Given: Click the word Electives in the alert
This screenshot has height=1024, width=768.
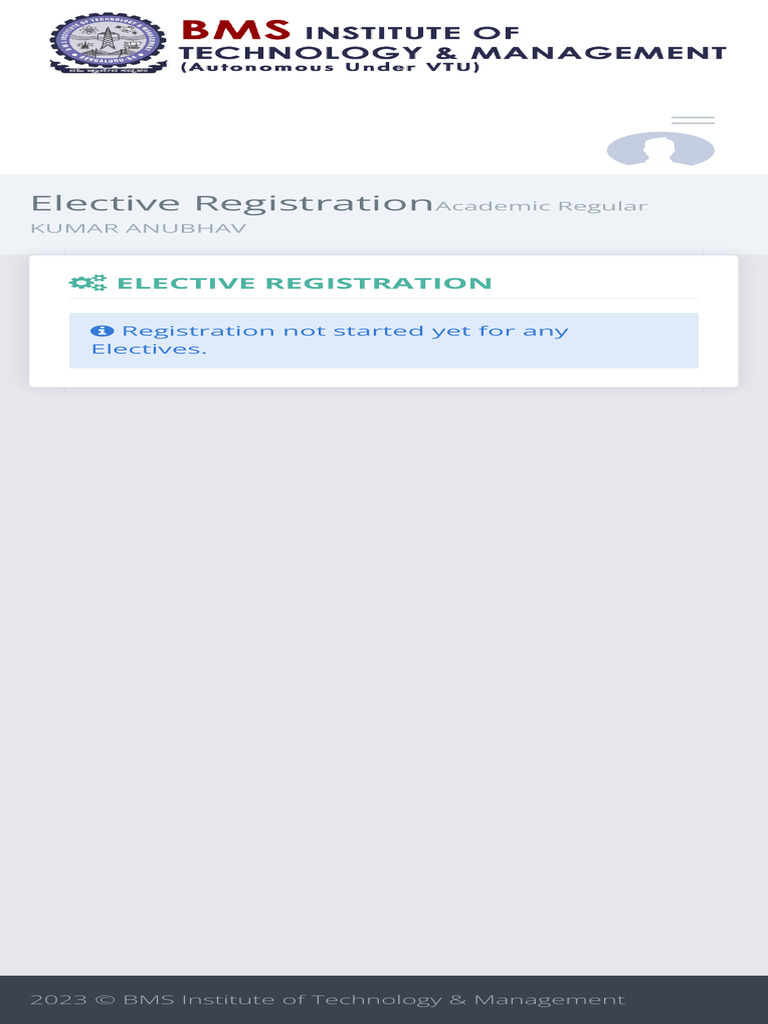Looking at the screenshot, I should coord(148,349).
